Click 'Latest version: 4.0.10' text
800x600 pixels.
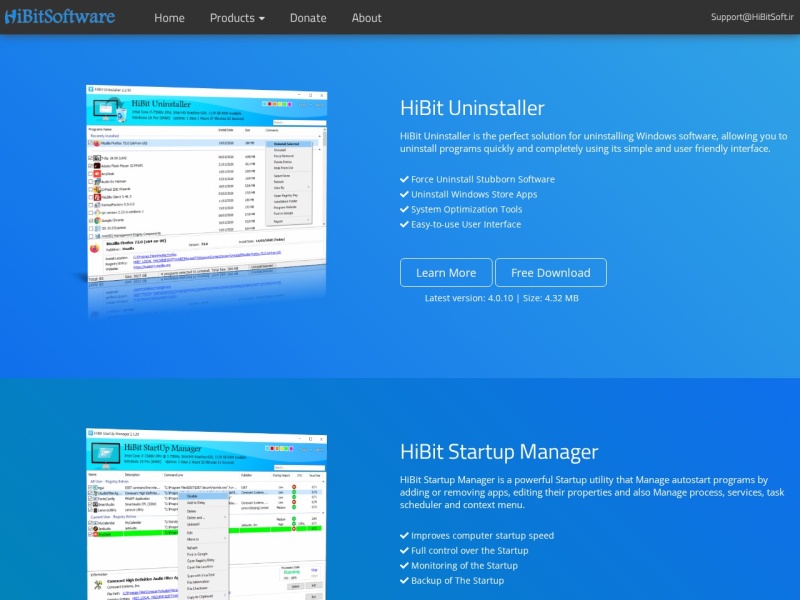coord(469,298)
